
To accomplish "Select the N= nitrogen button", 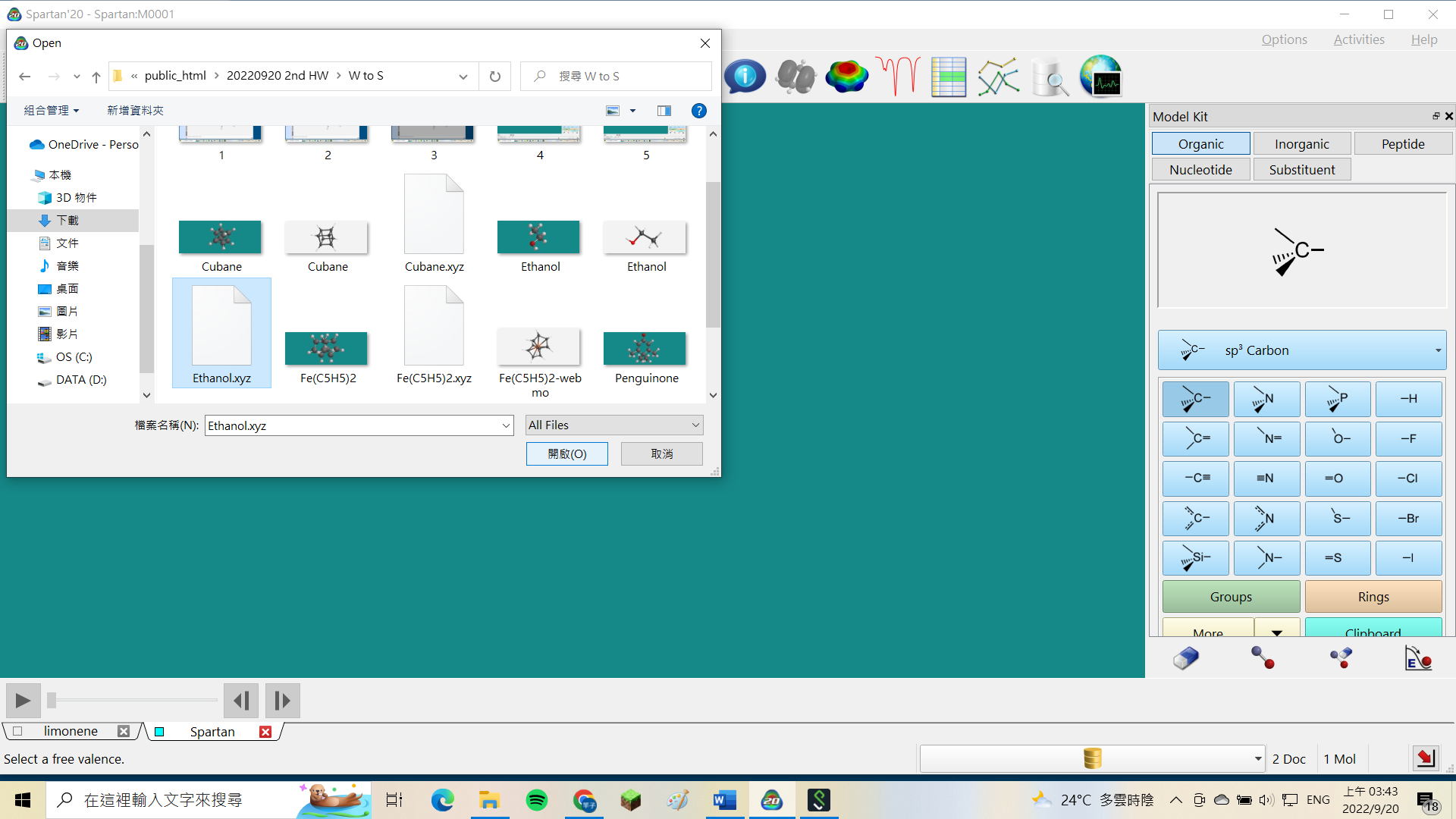I will (x=1266, y=438).
